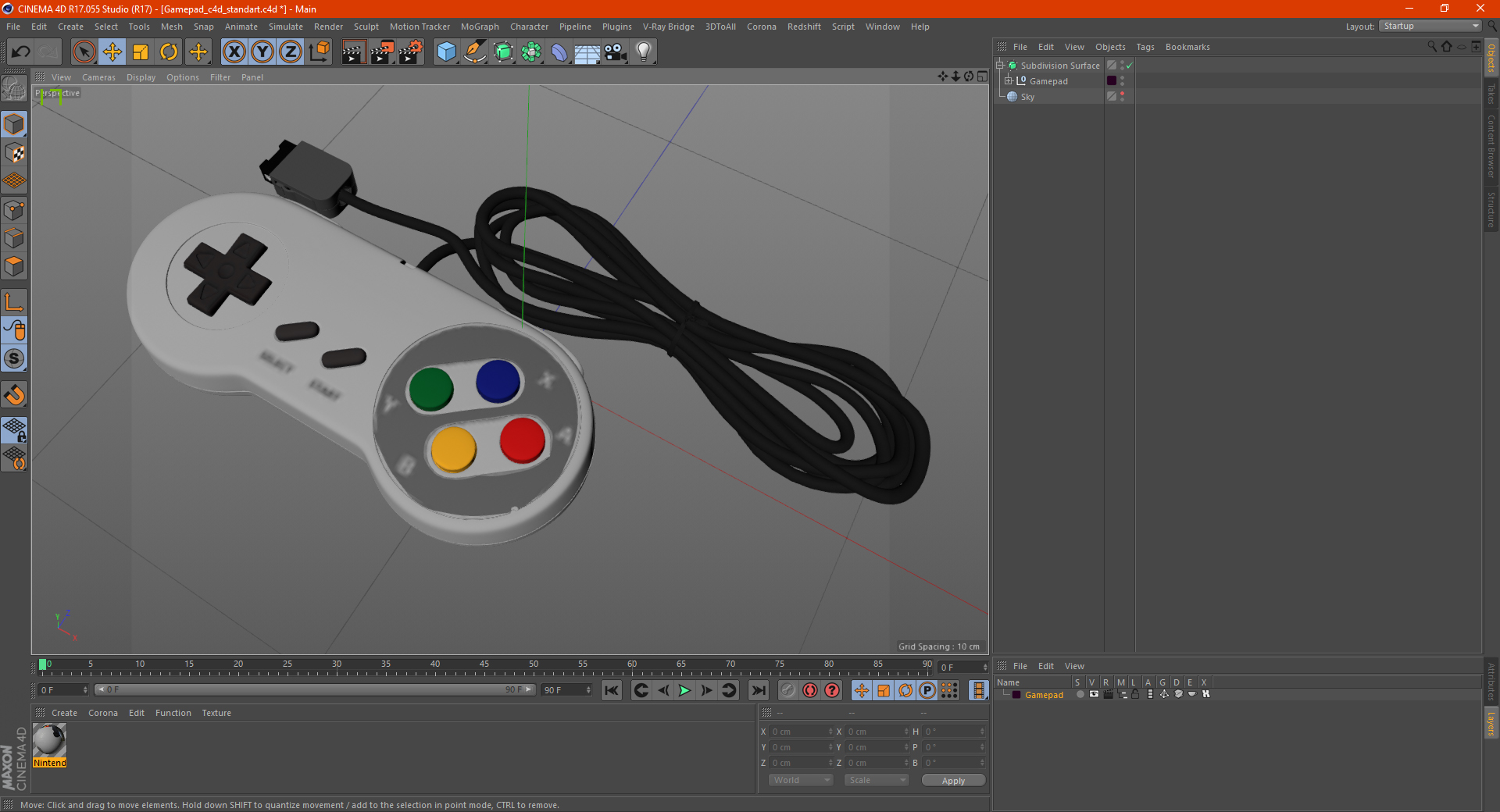The image size is (1500, 812).
Task: Open the spline Pen tool
Action: (475, 52)
